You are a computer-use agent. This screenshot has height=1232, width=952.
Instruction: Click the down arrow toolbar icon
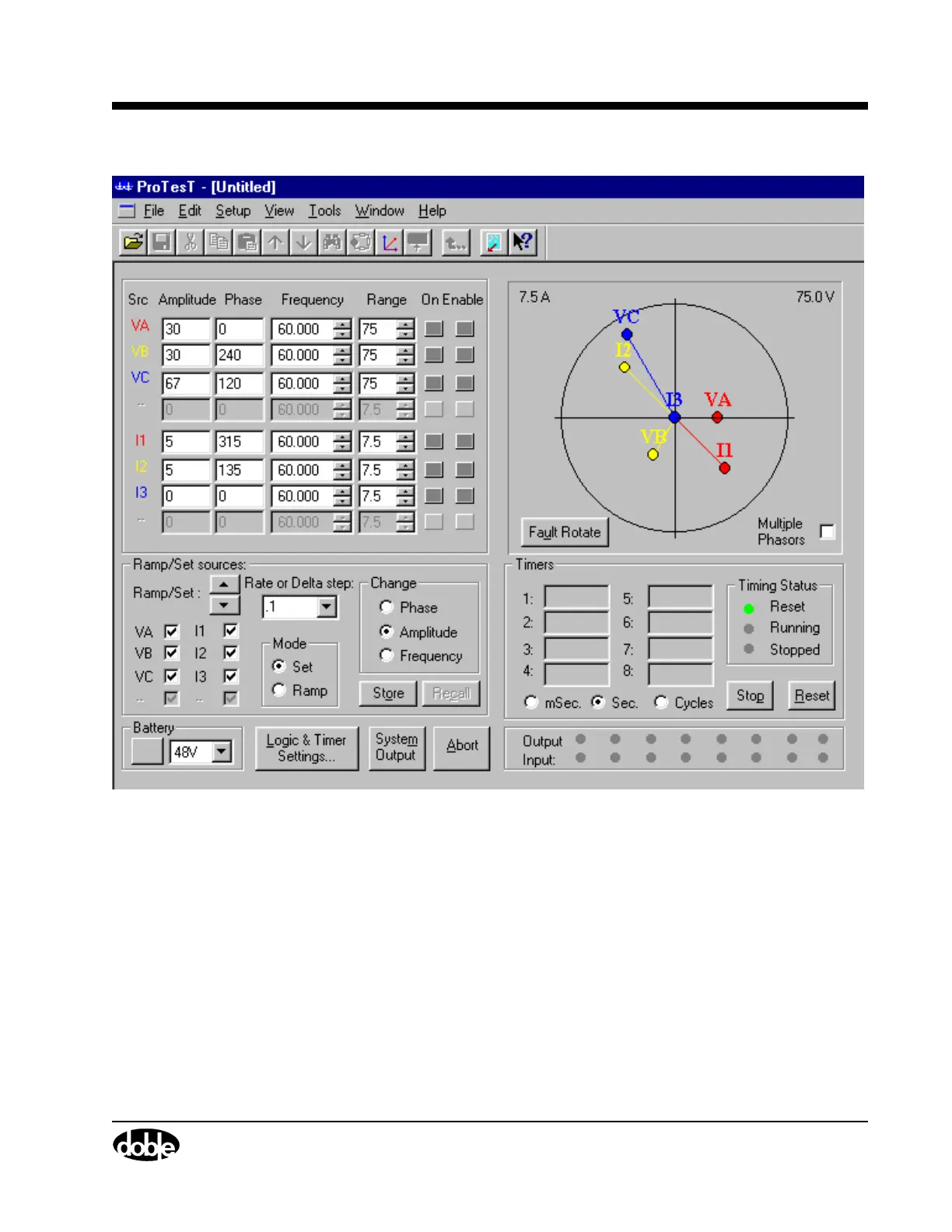(303, 242)
